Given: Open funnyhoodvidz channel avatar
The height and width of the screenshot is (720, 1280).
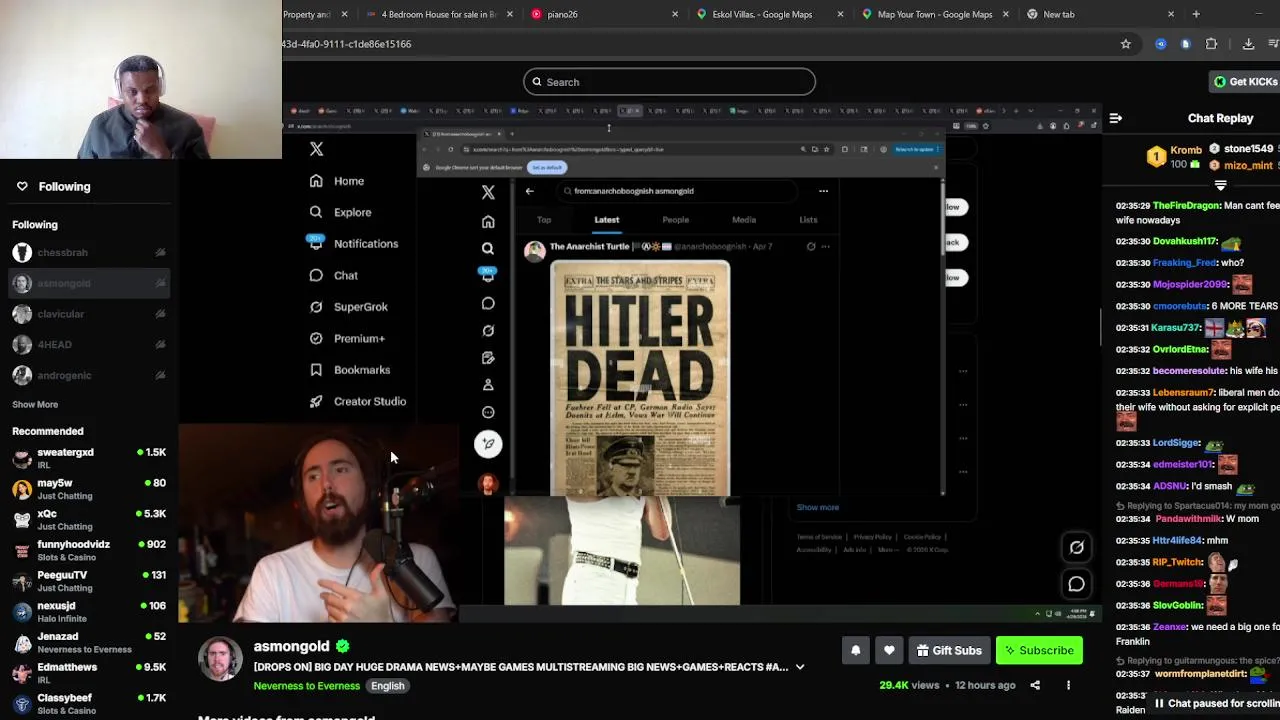Looking at the screenshot, I should click(22, 550).
